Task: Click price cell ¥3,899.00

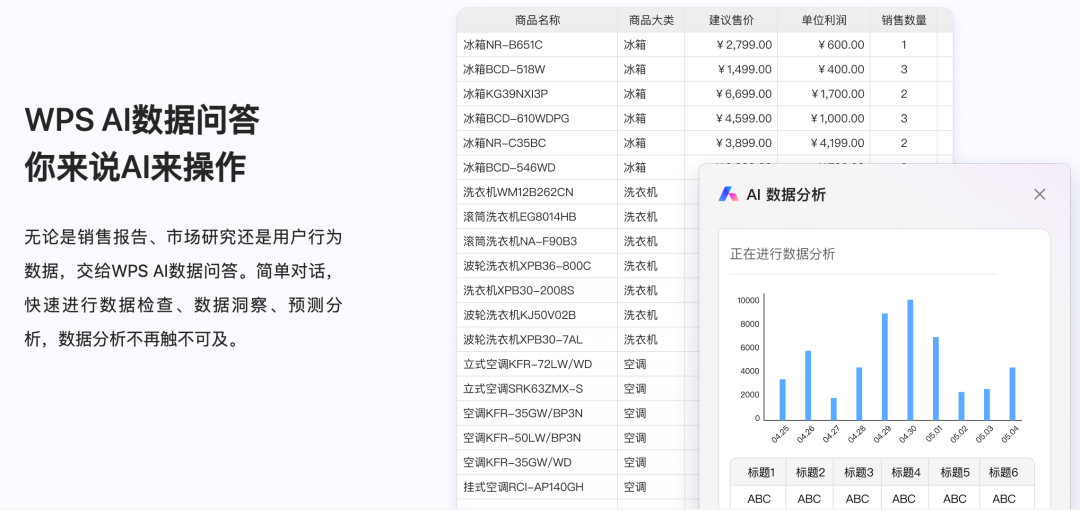Action: 731,143
